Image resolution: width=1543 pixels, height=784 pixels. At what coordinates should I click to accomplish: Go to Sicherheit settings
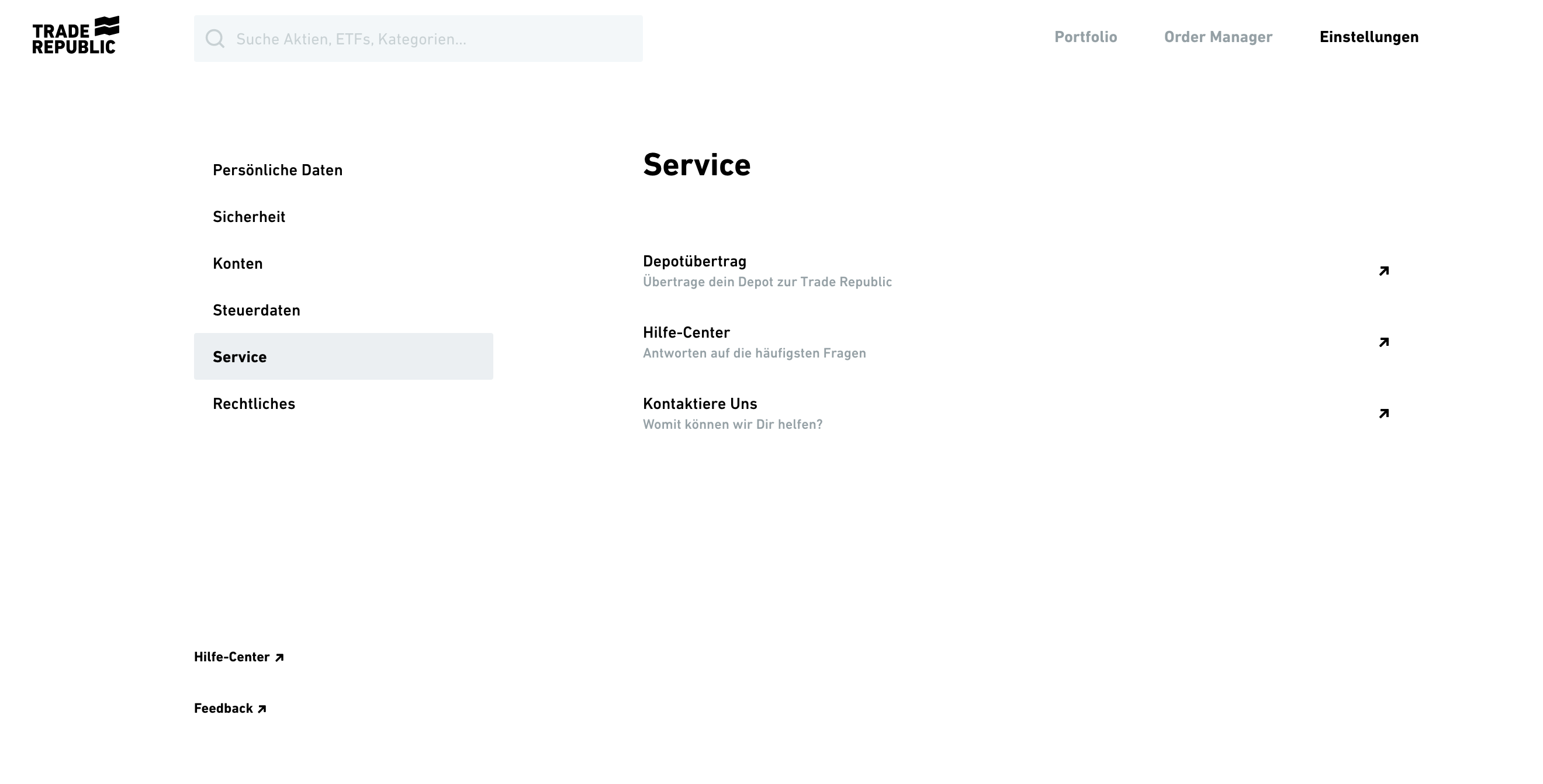tap(248, 217)
